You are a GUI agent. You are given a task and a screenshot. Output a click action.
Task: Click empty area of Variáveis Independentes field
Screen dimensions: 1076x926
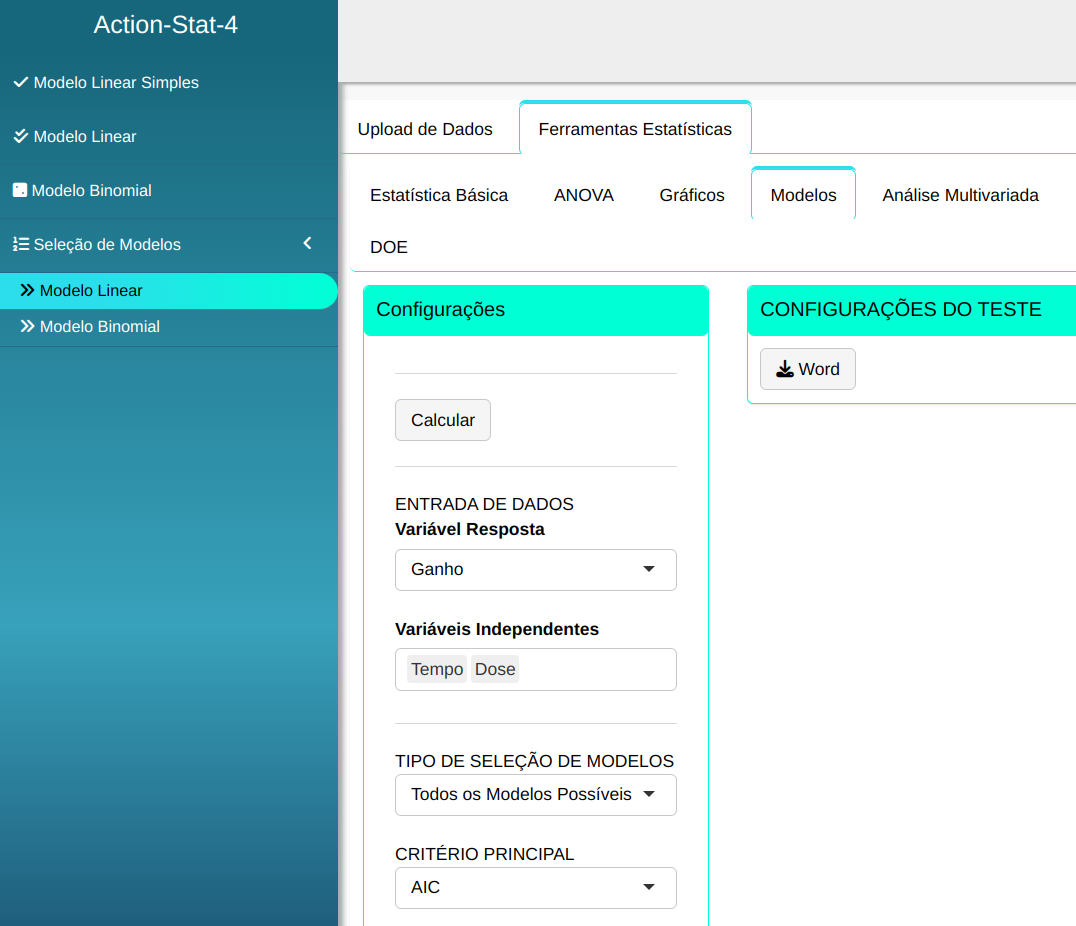pyautogui.click(x=600, y=669)
